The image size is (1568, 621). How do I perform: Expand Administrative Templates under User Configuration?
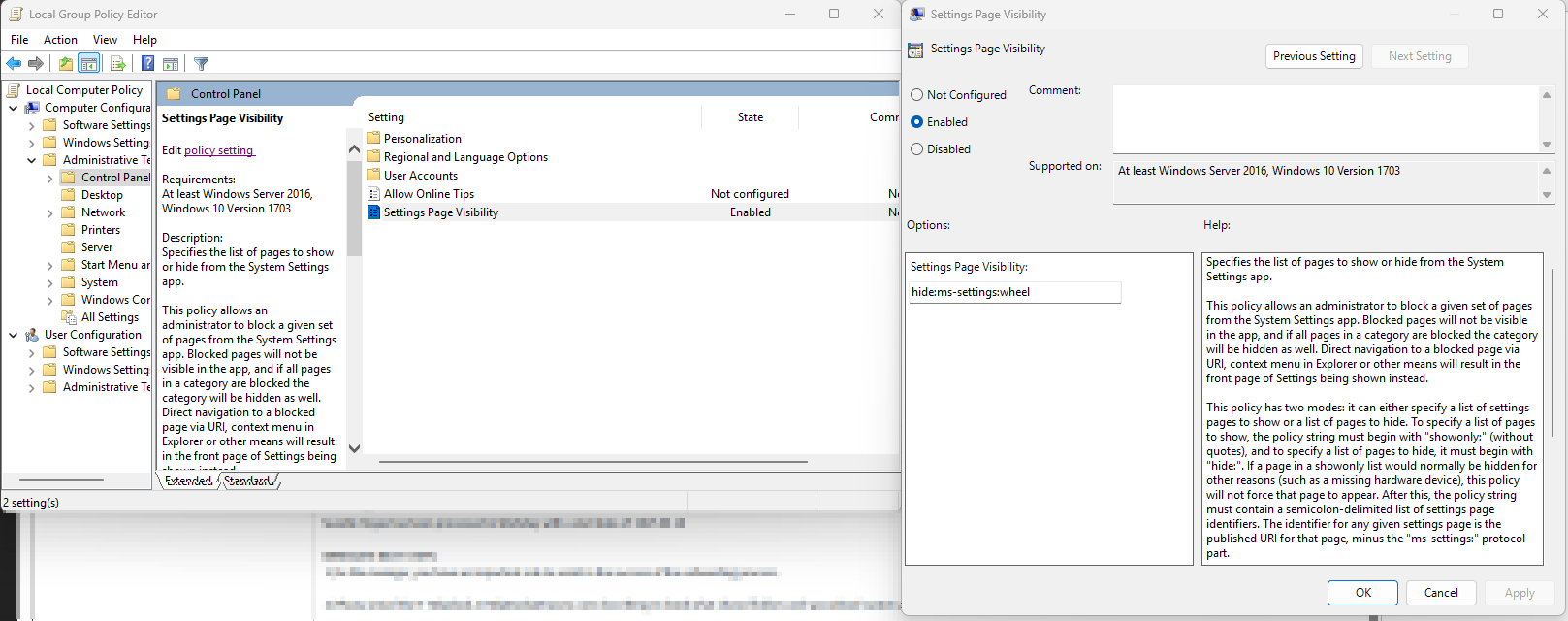coord(31,387)
